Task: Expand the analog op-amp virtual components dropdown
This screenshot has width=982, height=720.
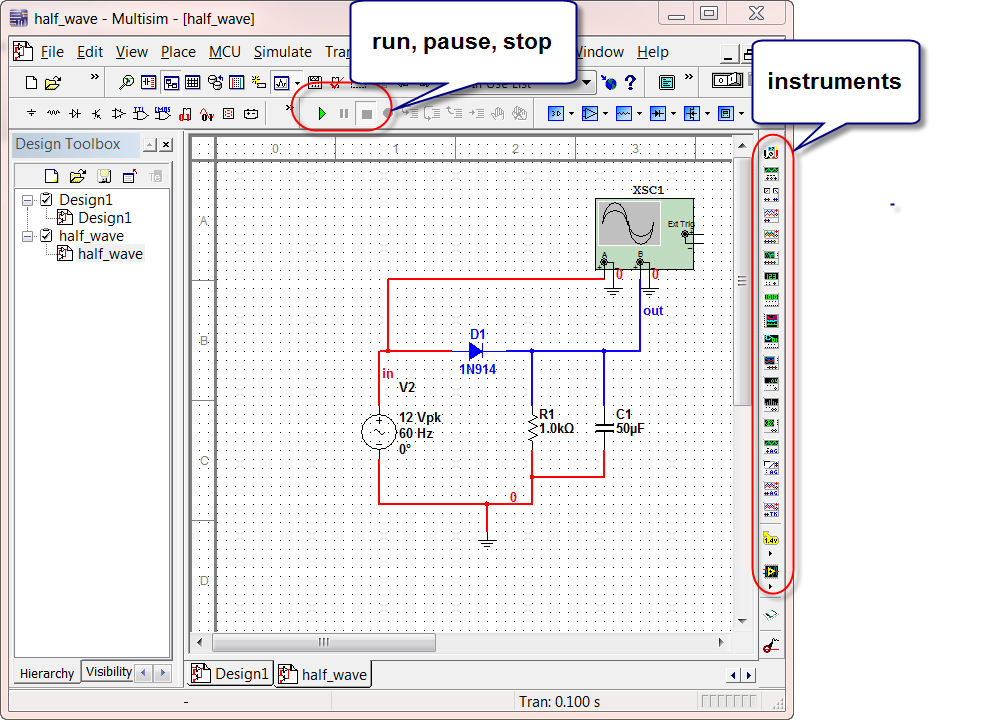Action: (605, 113)
